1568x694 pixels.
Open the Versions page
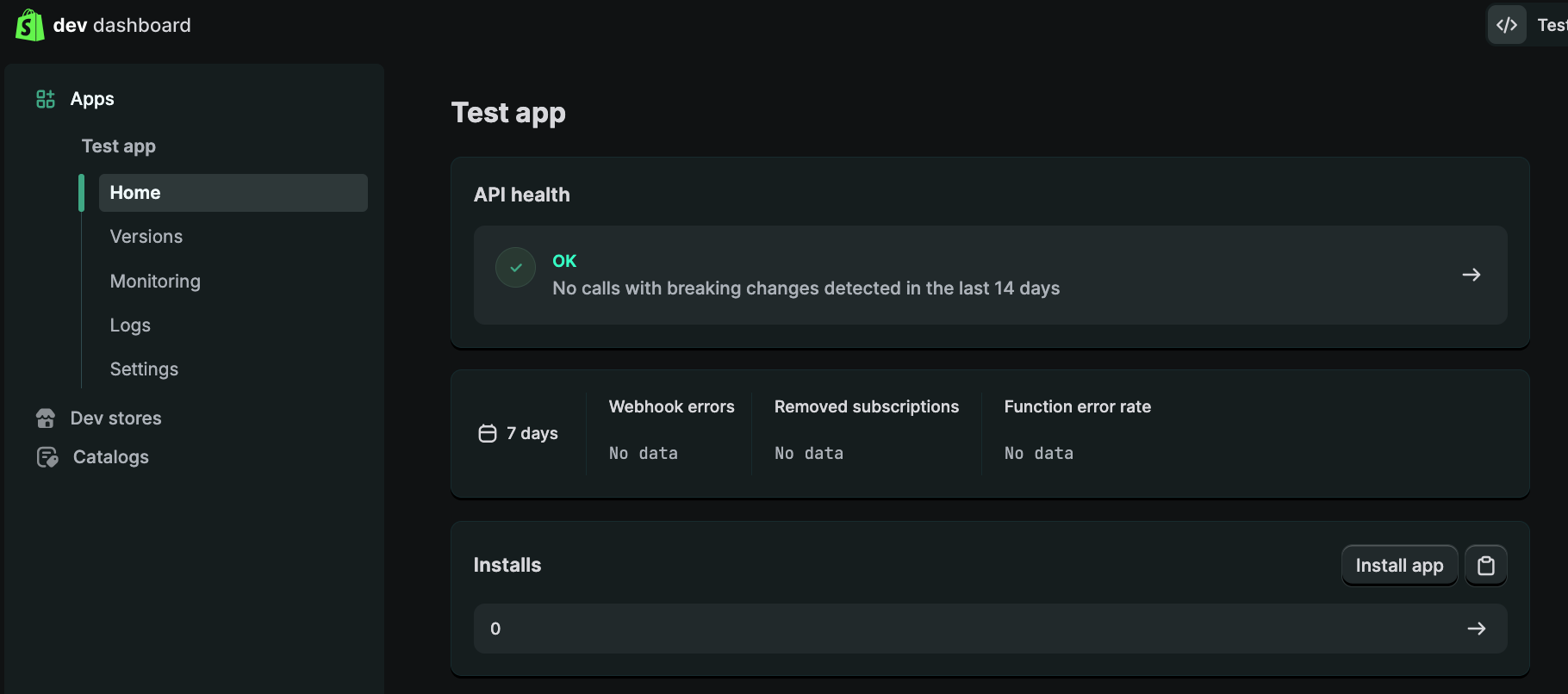146,237
